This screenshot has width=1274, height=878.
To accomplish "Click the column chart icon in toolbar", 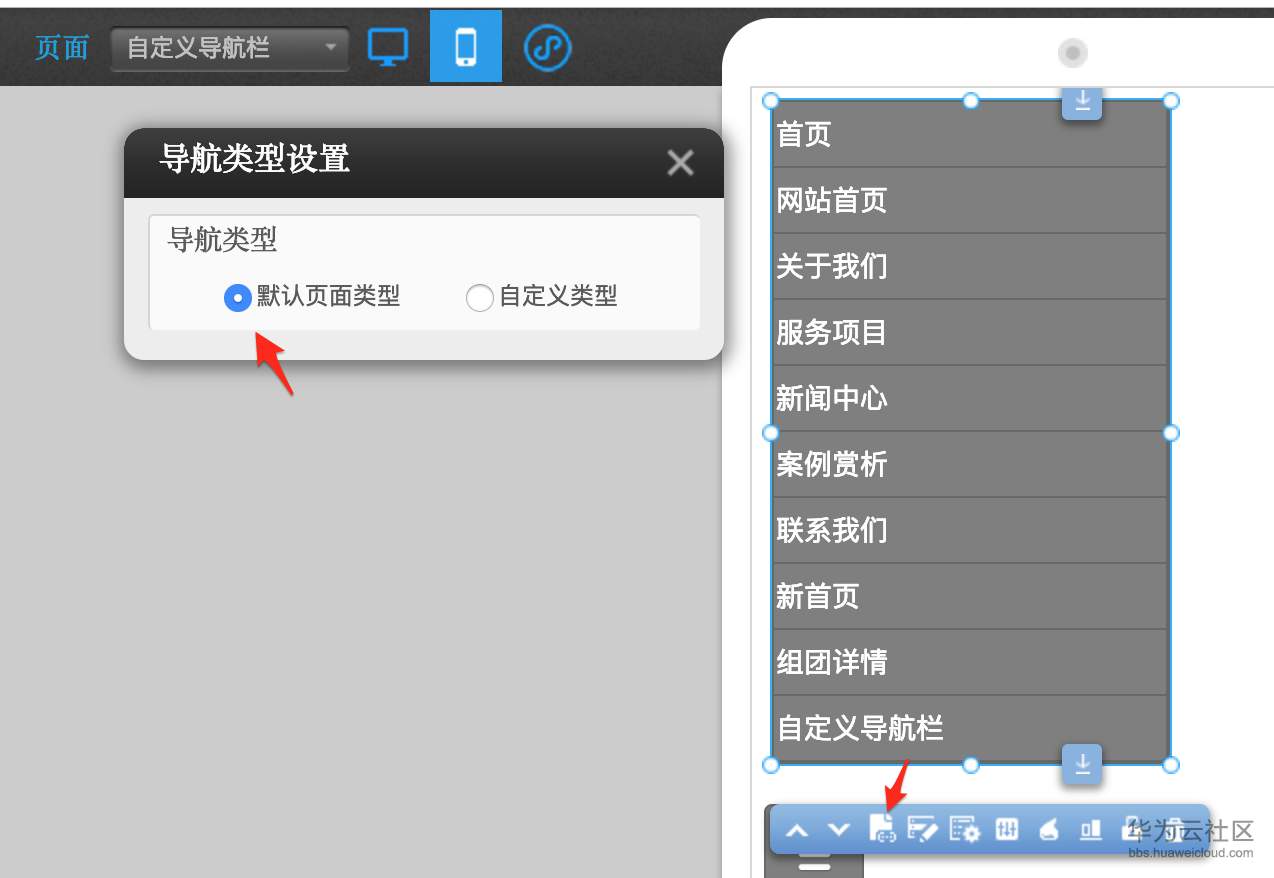I will click(x=1090, y=829).
